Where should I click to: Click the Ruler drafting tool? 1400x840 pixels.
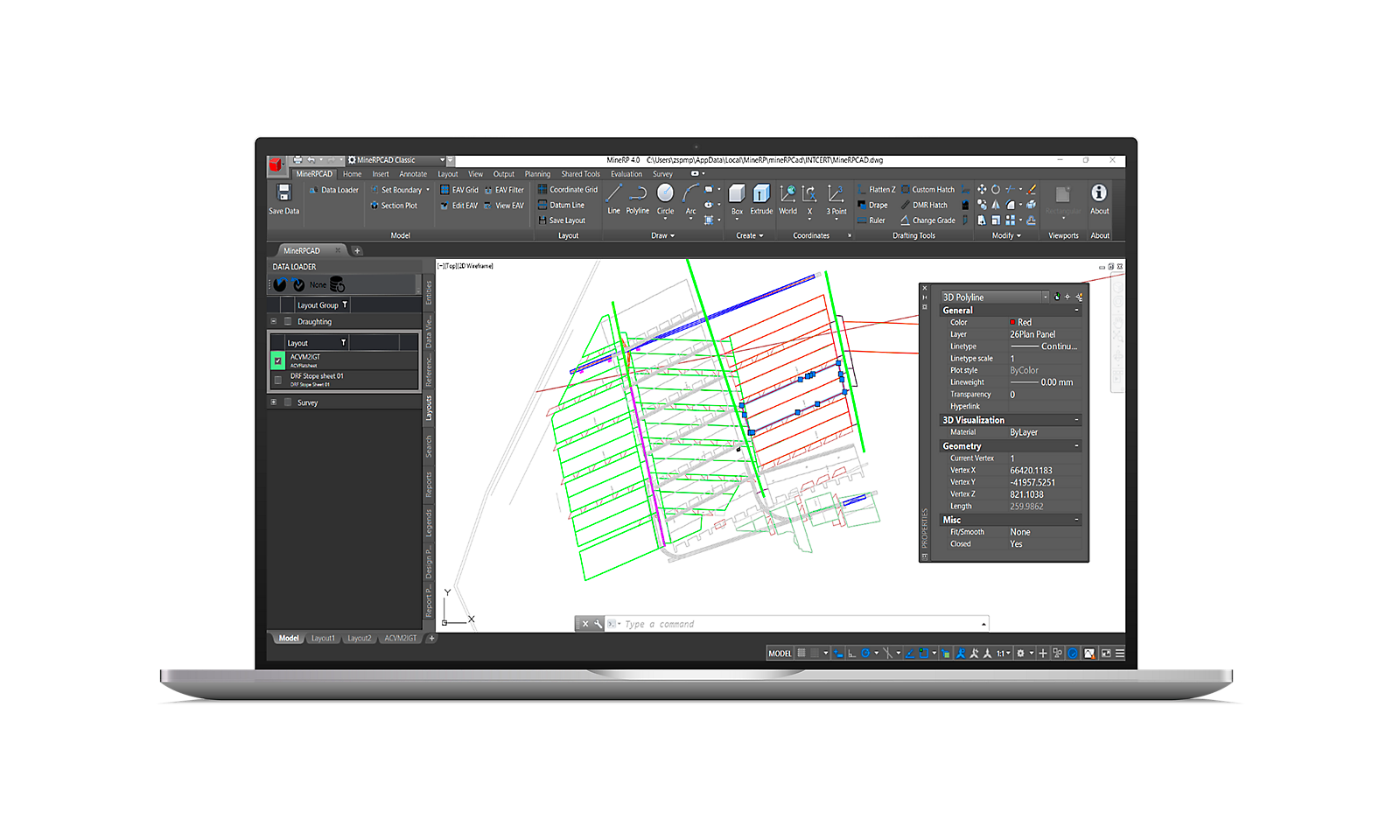click(x=871, y=220)
